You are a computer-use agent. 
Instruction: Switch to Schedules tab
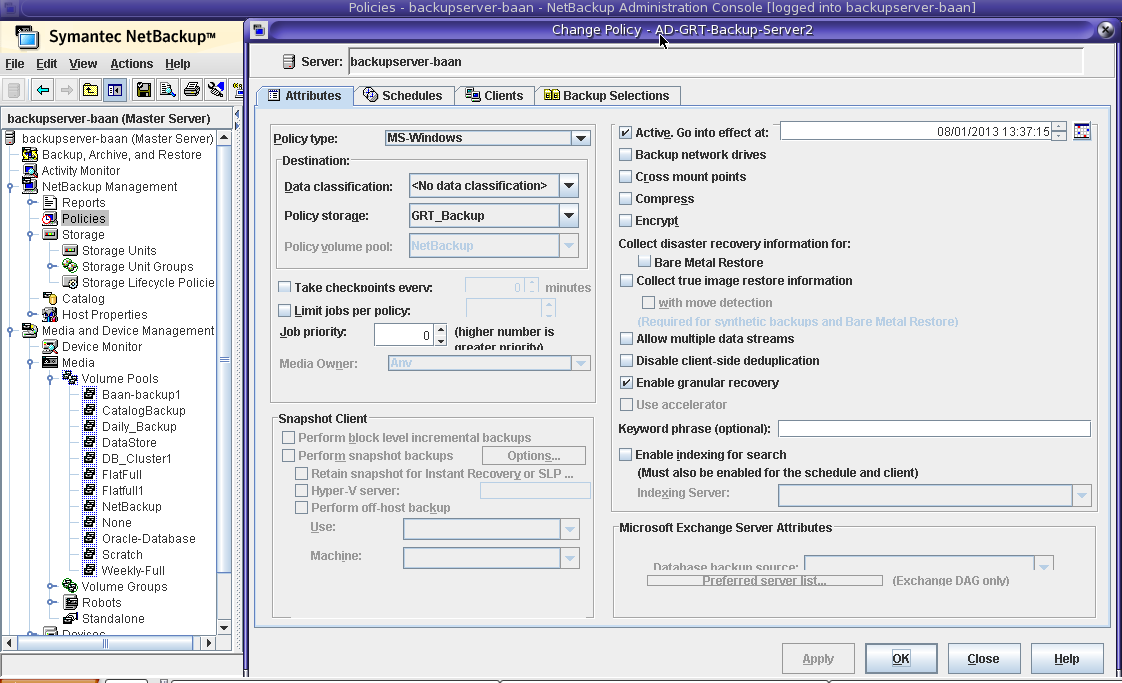coord(404,95)
